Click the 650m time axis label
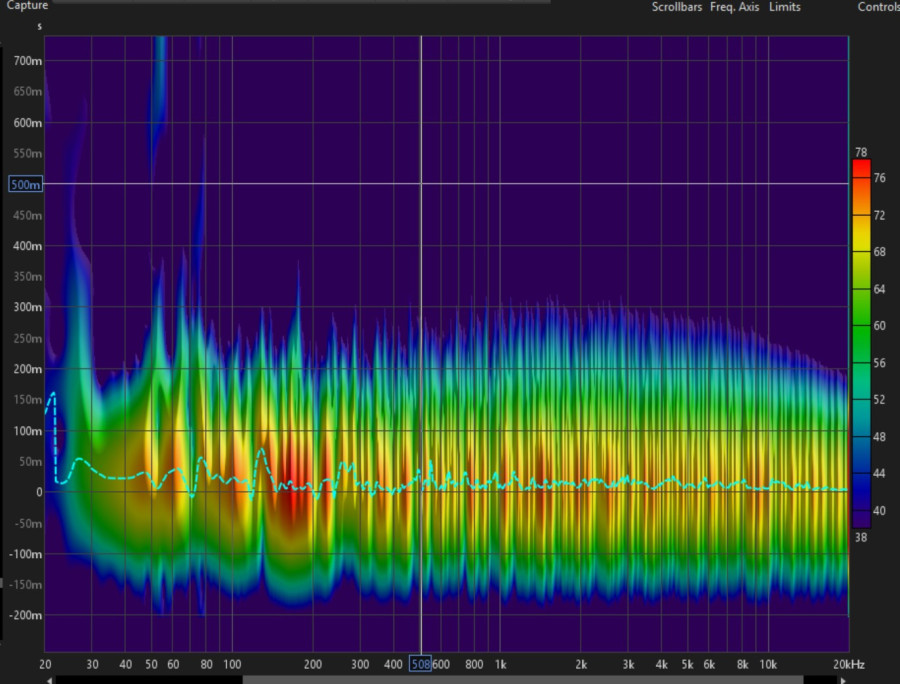 [28, 92]
